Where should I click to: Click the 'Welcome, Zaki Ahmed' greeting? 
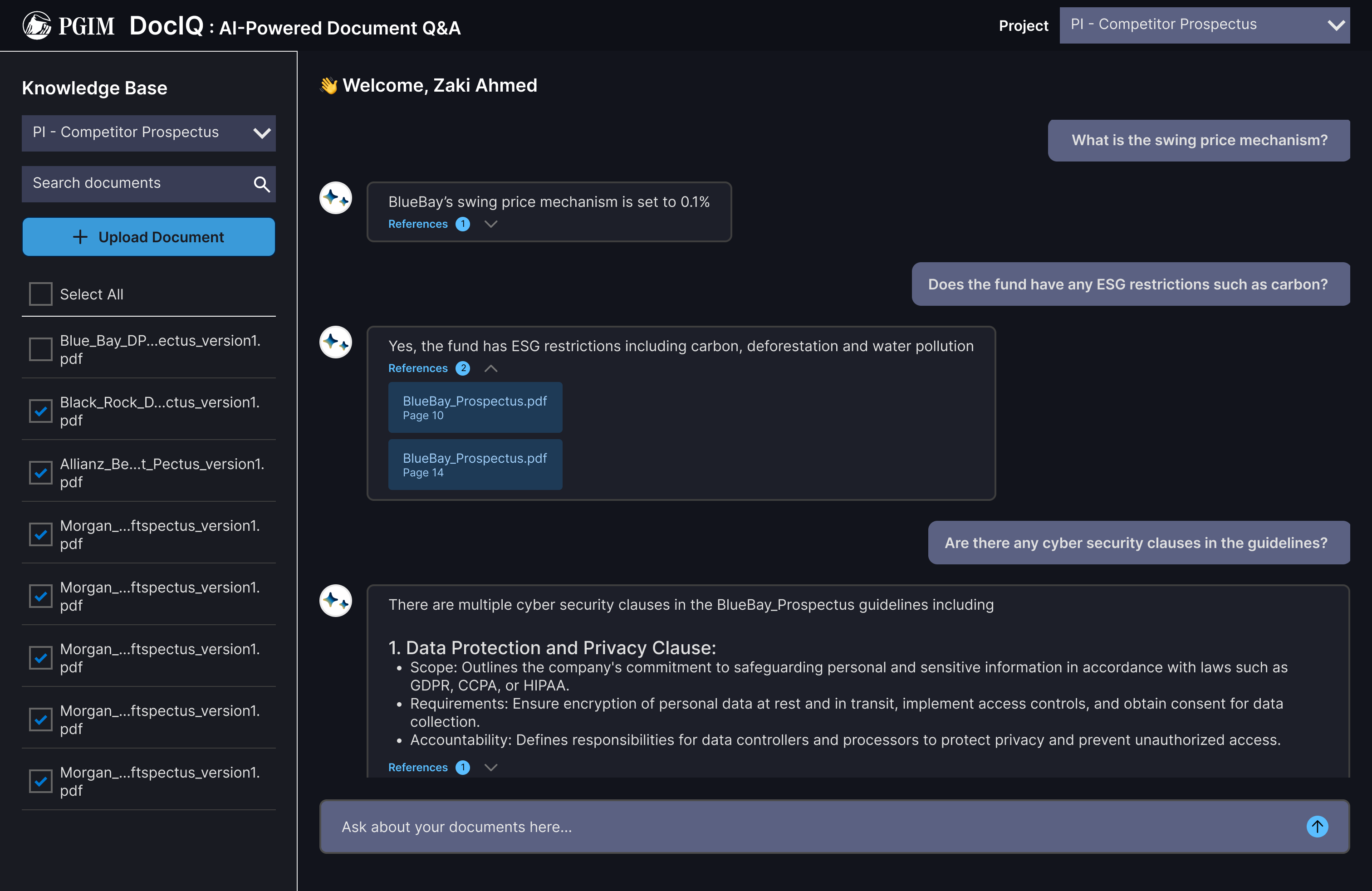pos(440,85)
